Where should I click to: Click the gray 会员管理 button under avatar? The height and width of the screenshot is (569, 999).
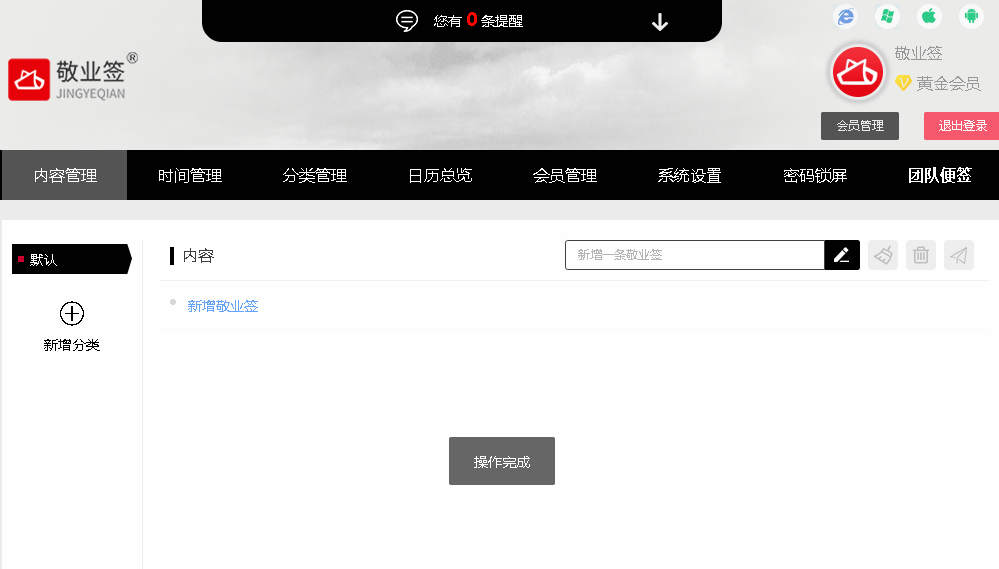859,126
